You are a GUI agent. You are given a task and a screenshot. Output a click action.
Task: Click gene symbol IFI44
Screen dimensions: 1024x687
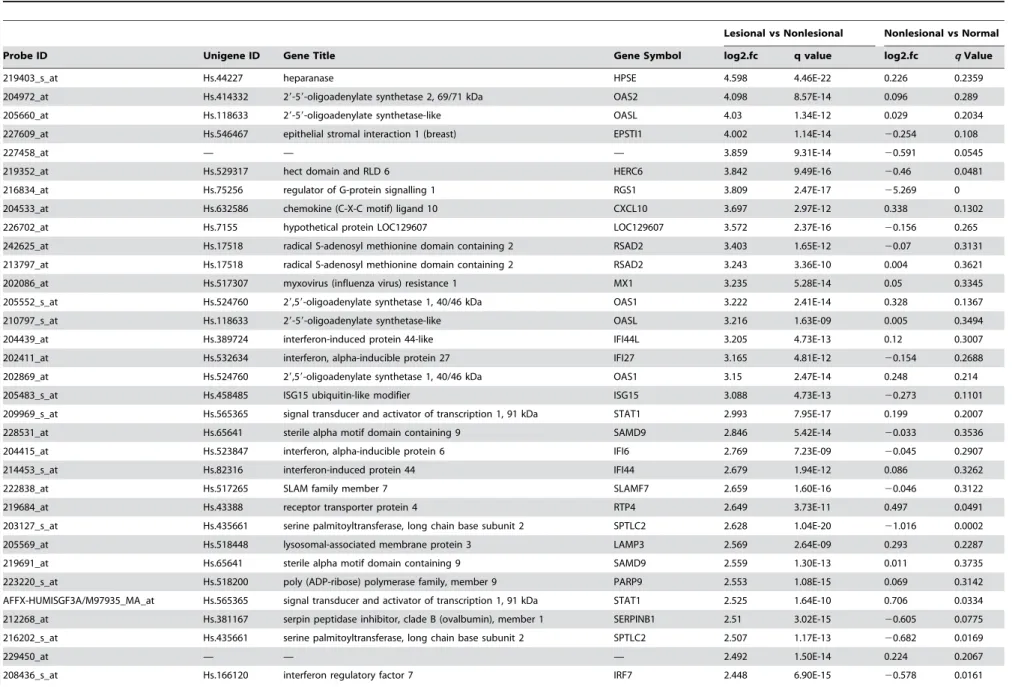624,470
